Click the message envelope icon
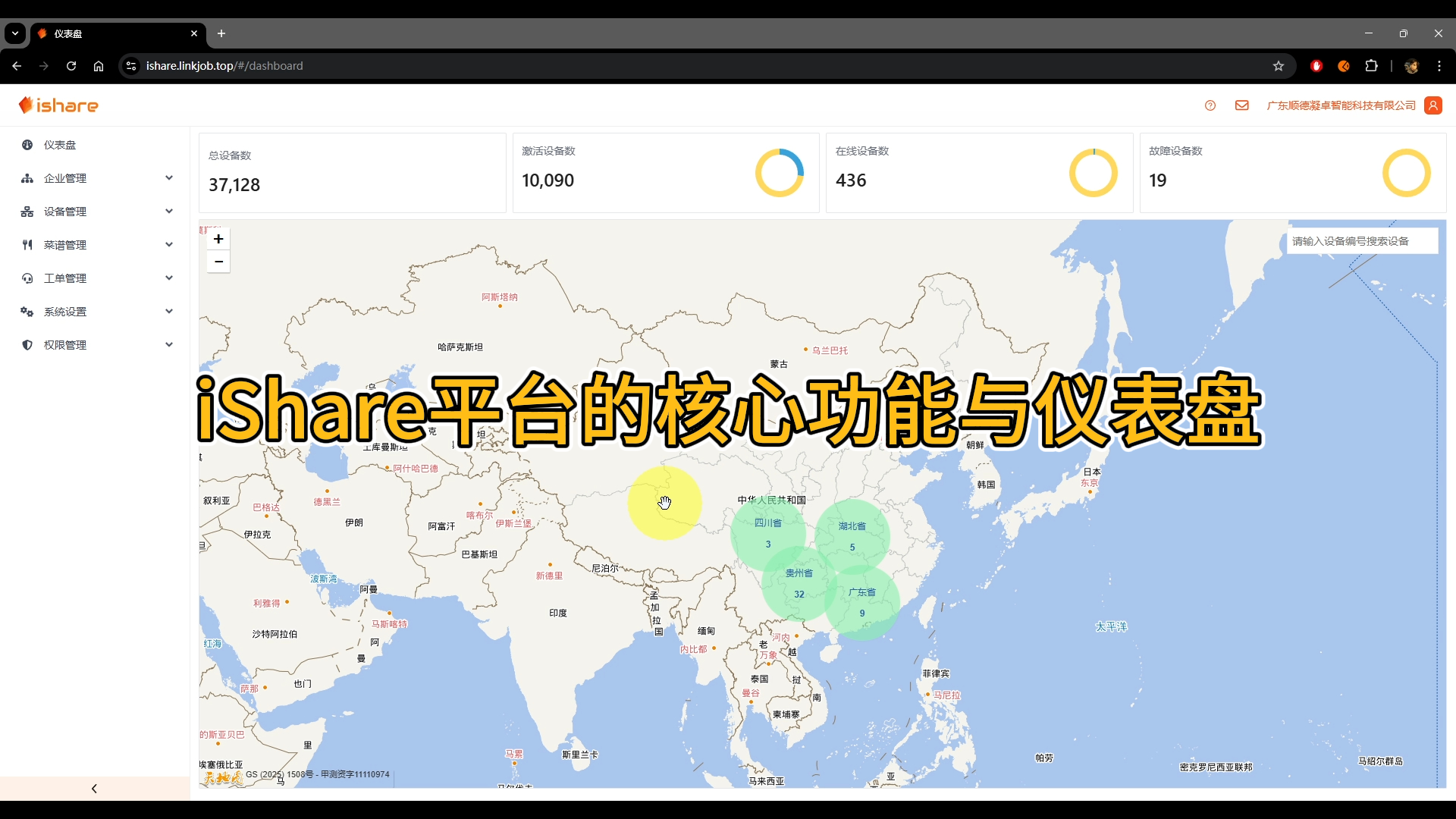1456x819 pixels. (1241, 105)
